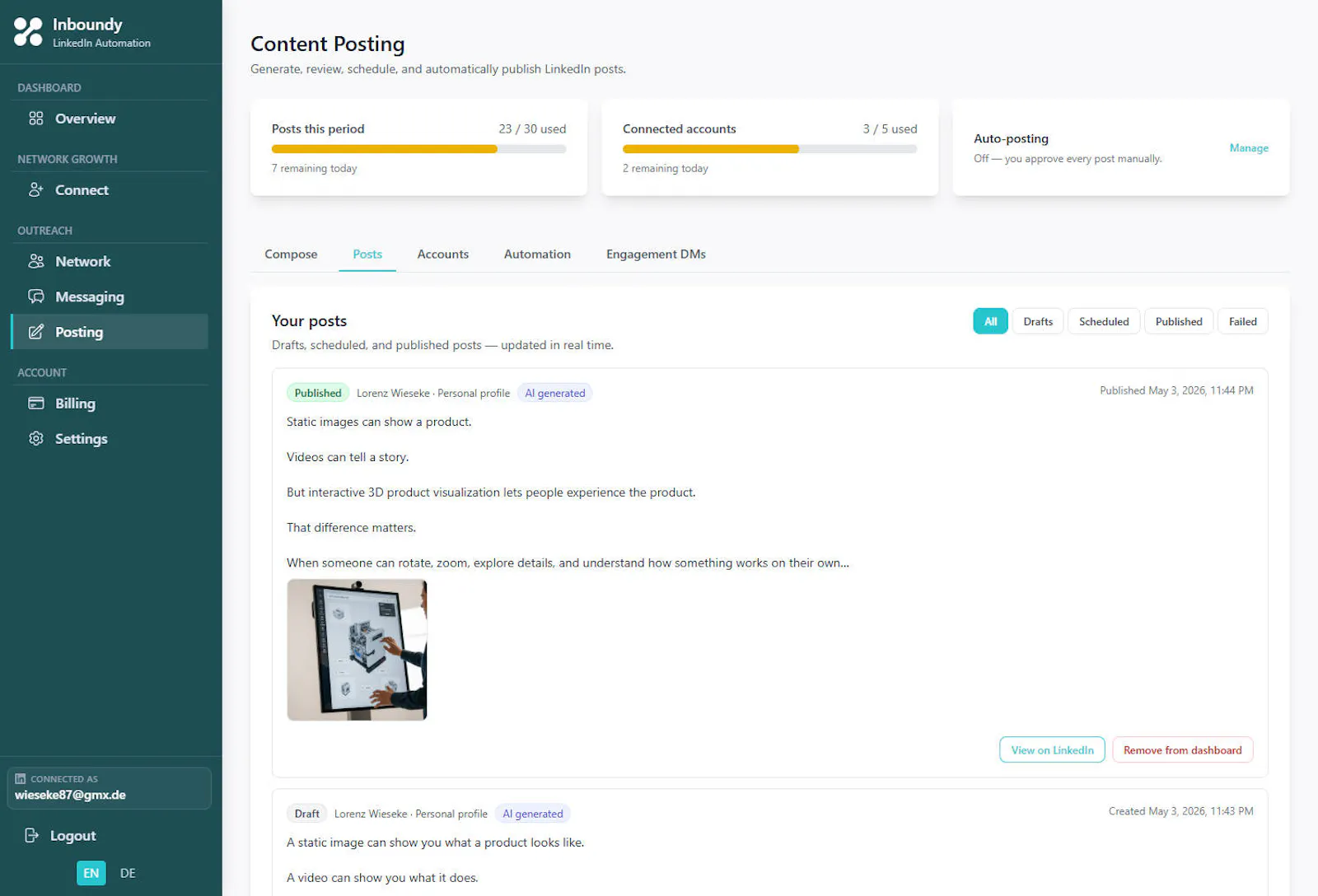Click the Overview grid icon

click(x=36, y=119)
